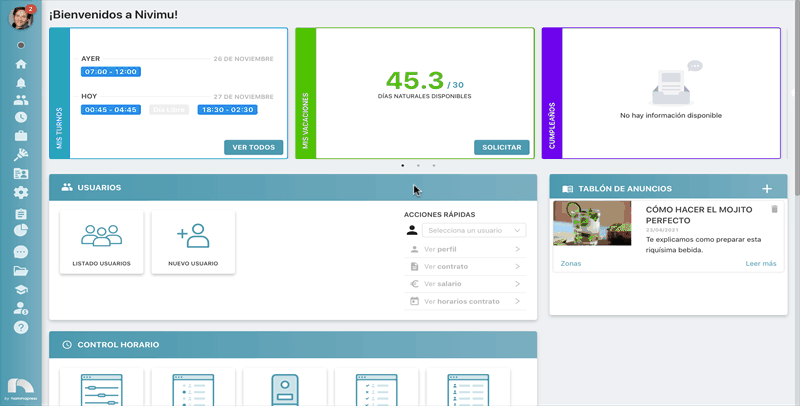Image resolution: width=800 pixels, height=406 pixels.
Task: Click the Tablón de Anuncios header
Action: (x=668, y=189)
